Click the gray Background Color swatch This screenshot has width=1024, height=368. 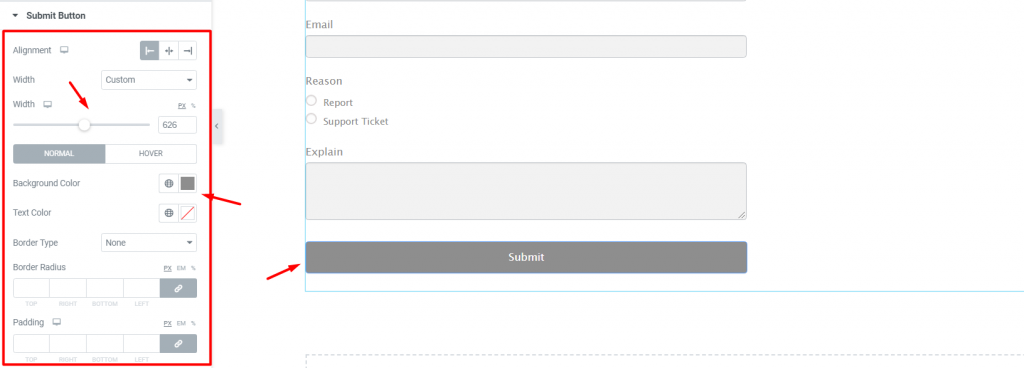pos(187,183)
